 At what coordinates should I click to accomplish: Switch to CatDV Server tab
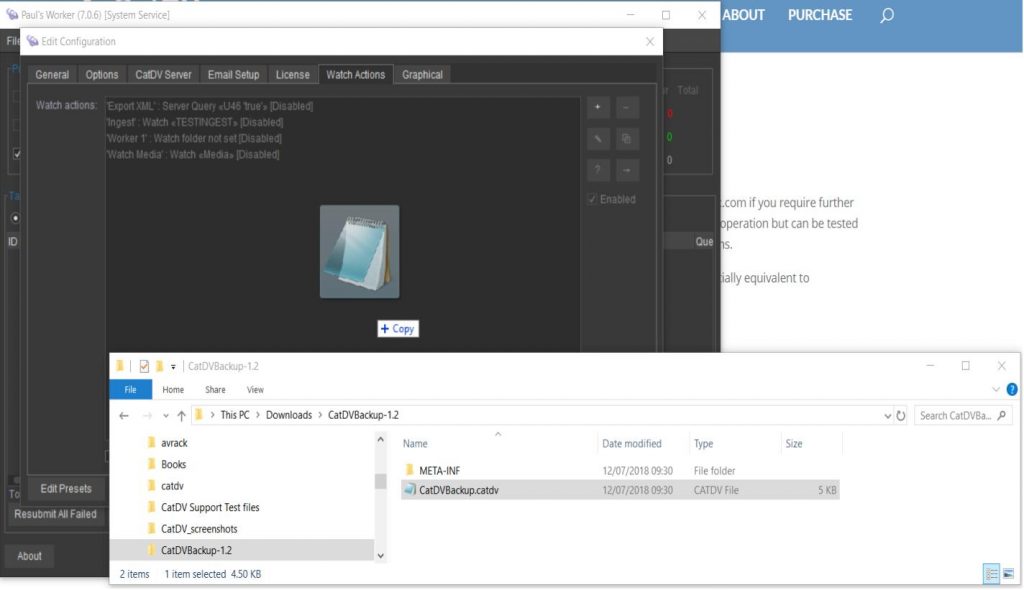point(163,74)
